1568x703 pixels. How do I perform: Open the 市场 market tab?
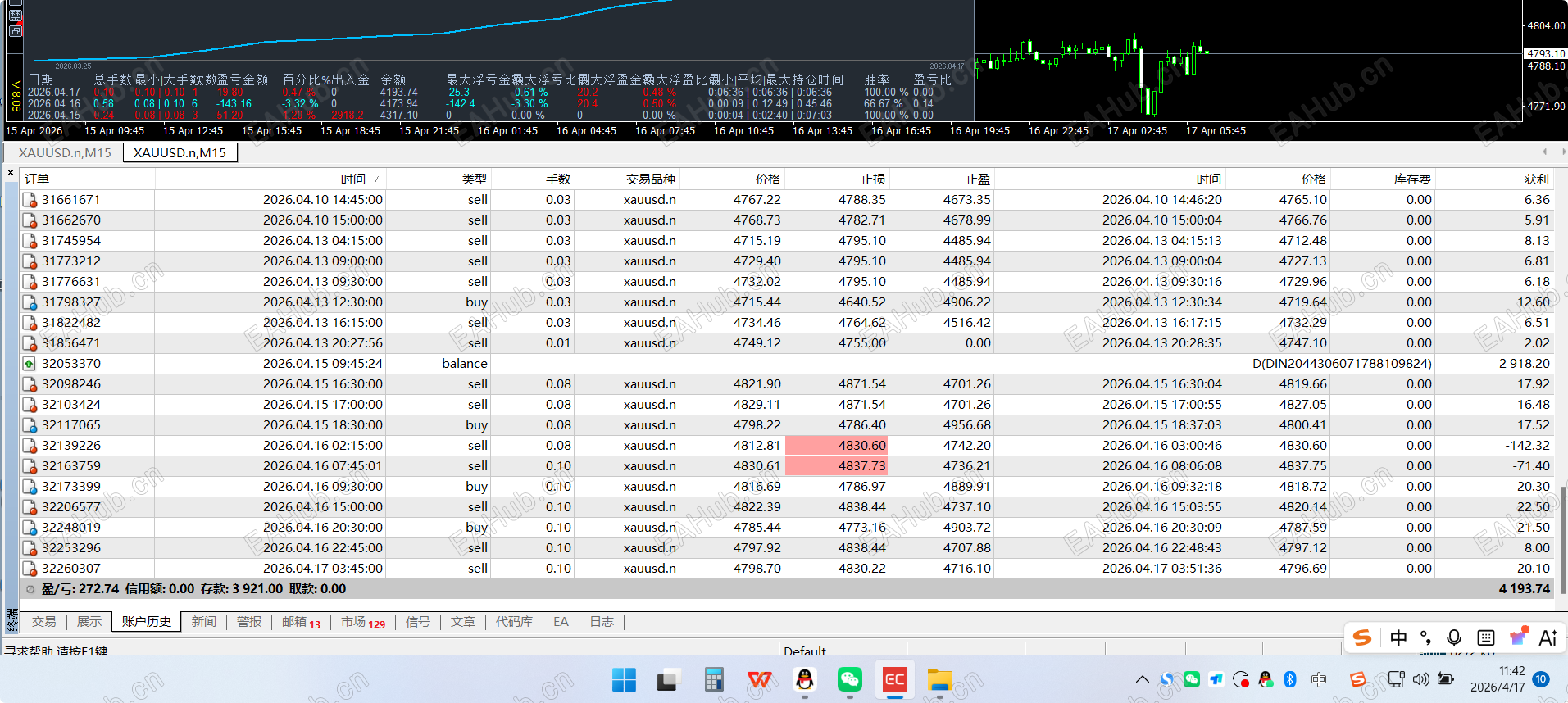click(362, 622)
